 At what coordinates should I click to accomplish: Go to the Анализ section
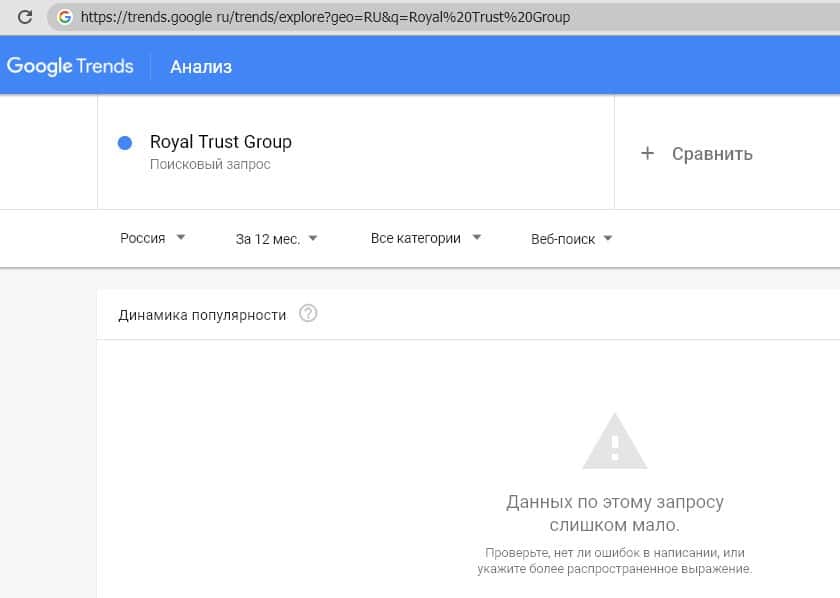tap(201, 66)
